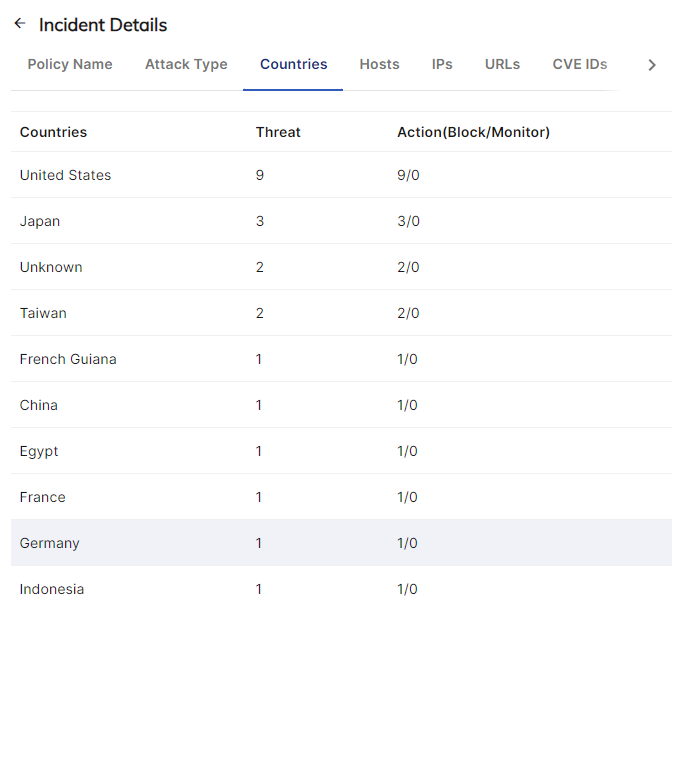Switch to the Policy Name tab

70,64
